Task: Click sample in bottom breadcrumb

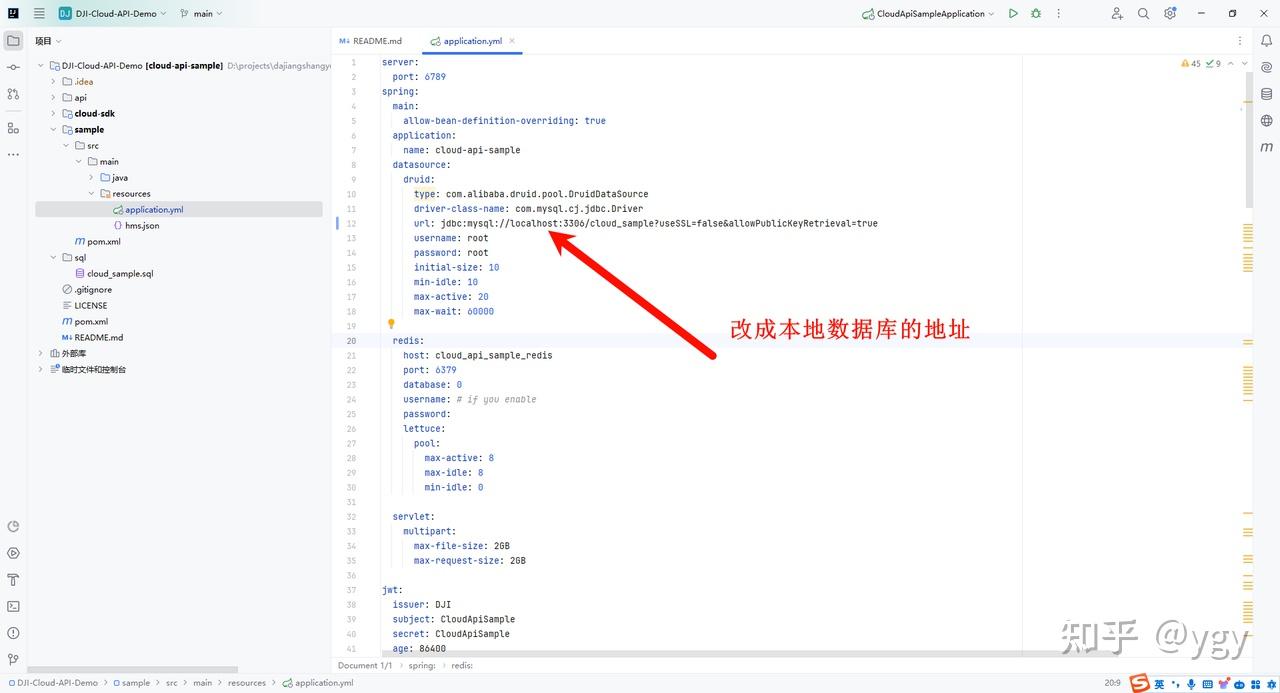Action: pyautogui.click(x=131, y=683)
